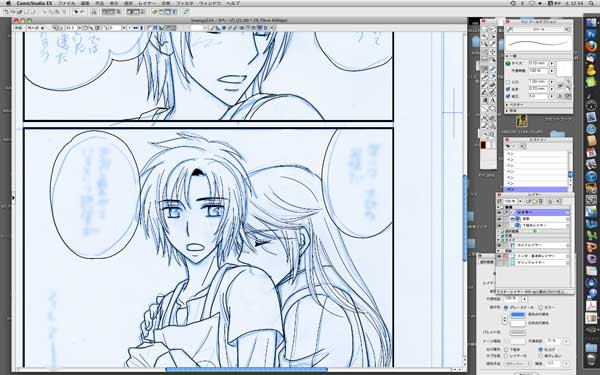
Task: Click the canvas zoom percentage field
Action: (x=70, y=28)
